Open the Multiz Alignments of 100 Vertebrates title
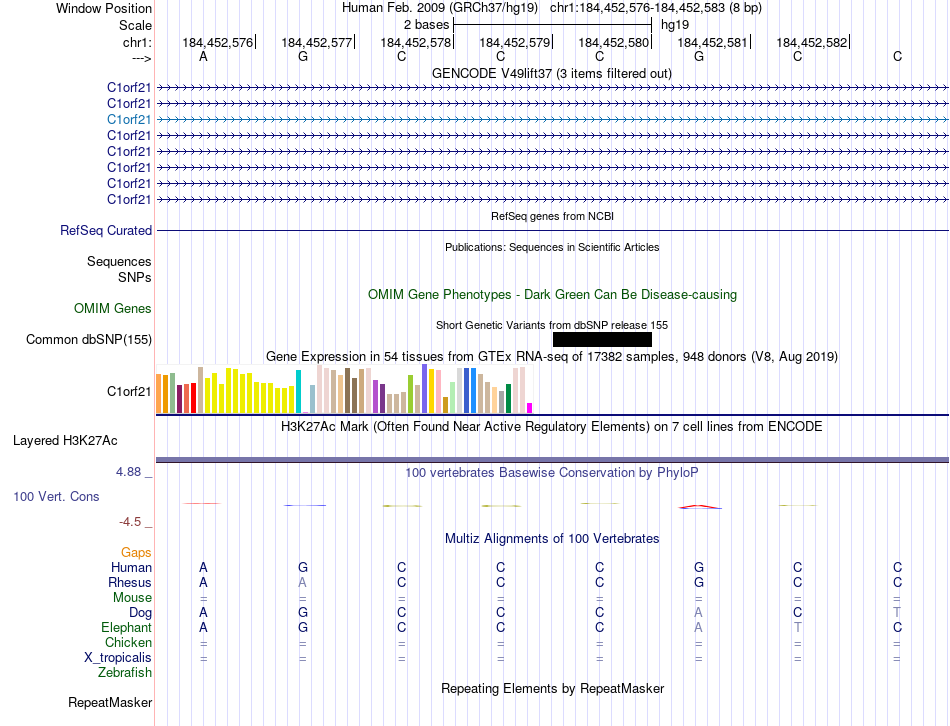Image resolution: width=950 pixels, height=726 pixels. 552,538
